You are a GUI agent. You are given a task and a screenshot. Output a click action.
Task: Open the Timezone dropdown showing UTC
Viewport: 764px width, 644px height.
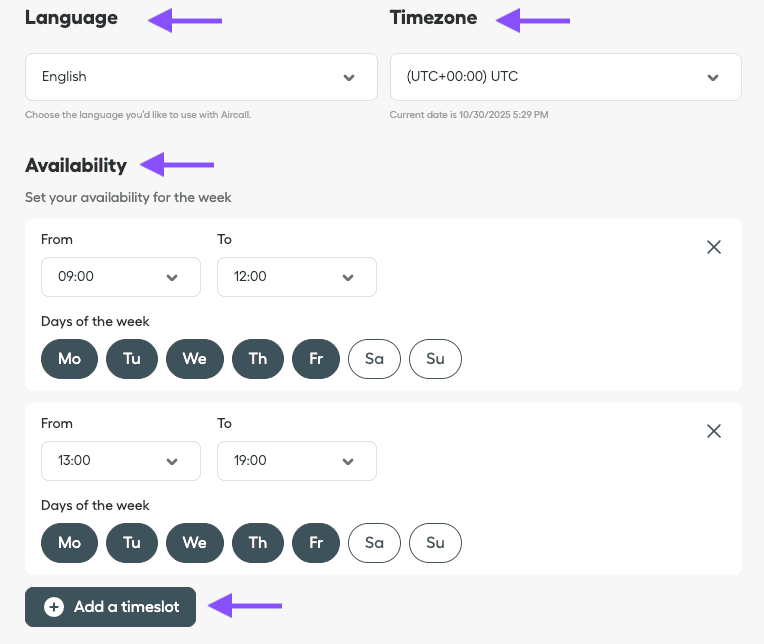[x=565, y=77]
